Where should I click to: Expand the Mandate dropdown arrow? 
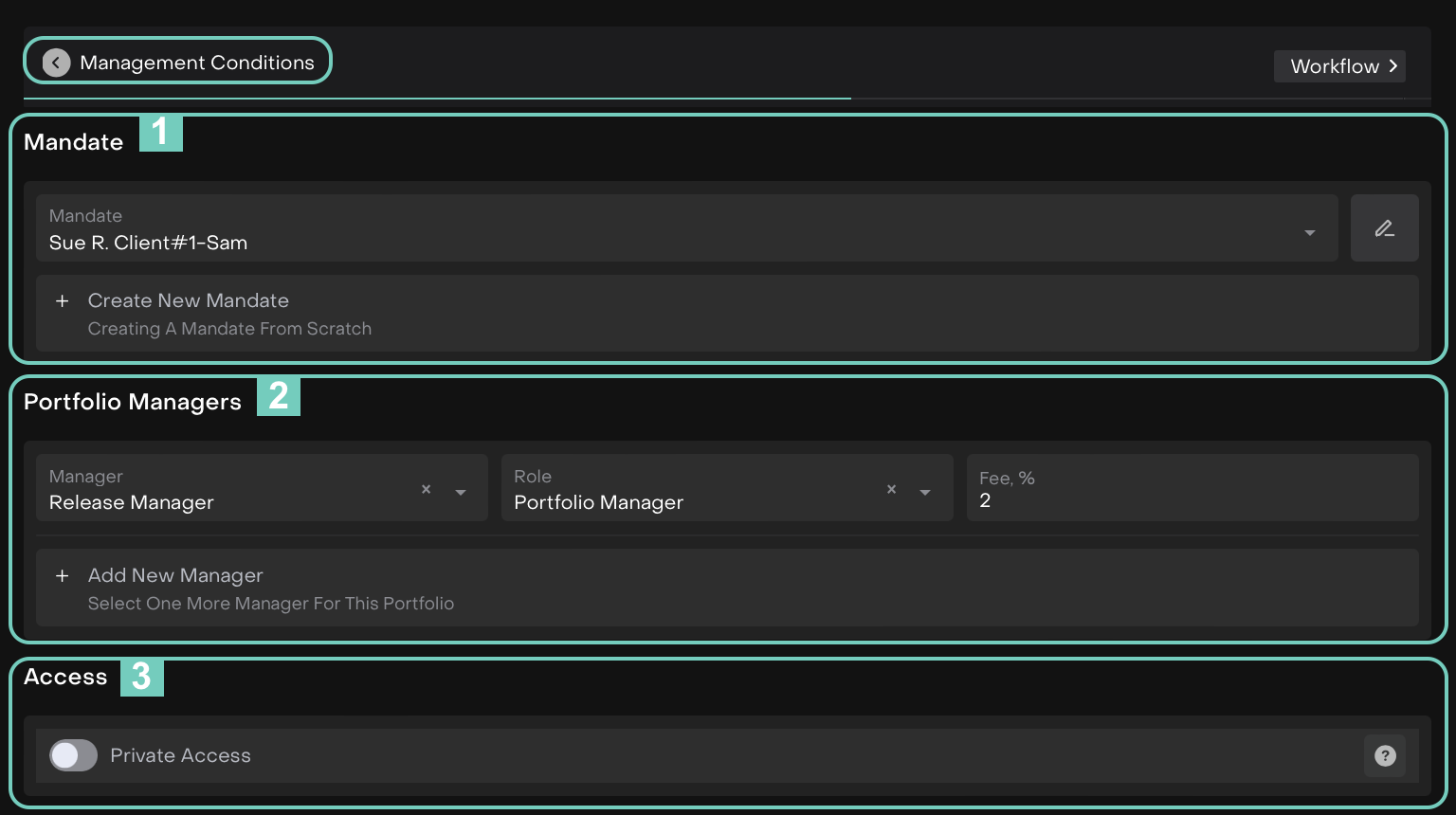point(1309,233)
